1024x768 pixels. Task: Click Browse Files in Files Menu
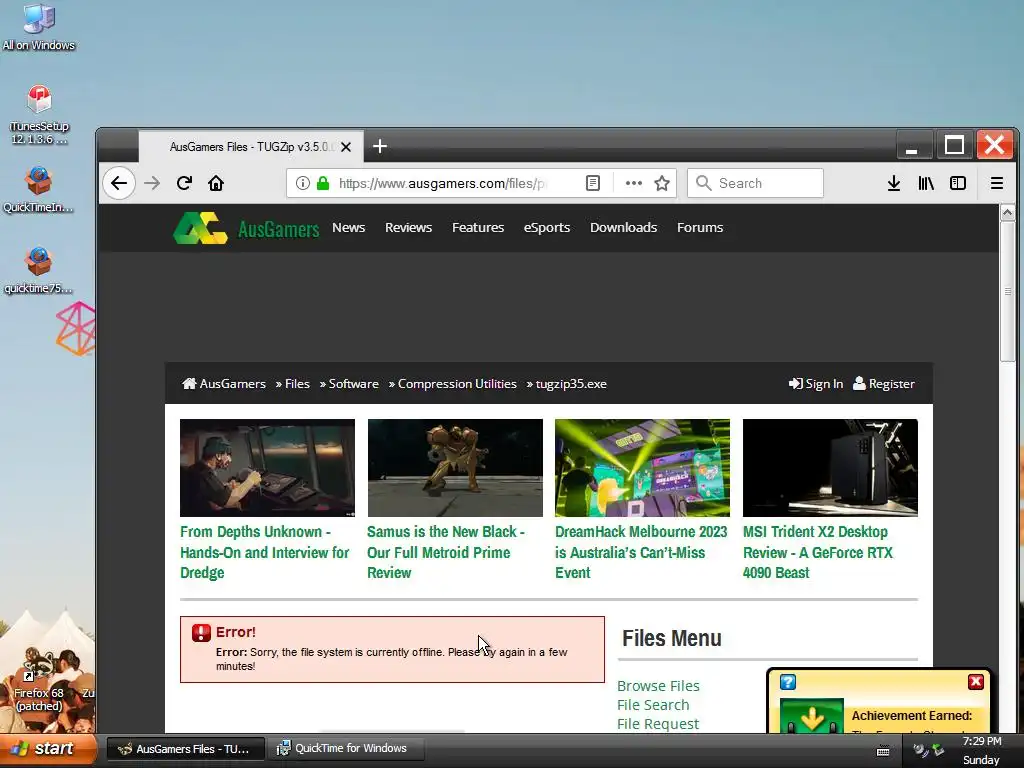pyautogui.click(x=658, y=686)
